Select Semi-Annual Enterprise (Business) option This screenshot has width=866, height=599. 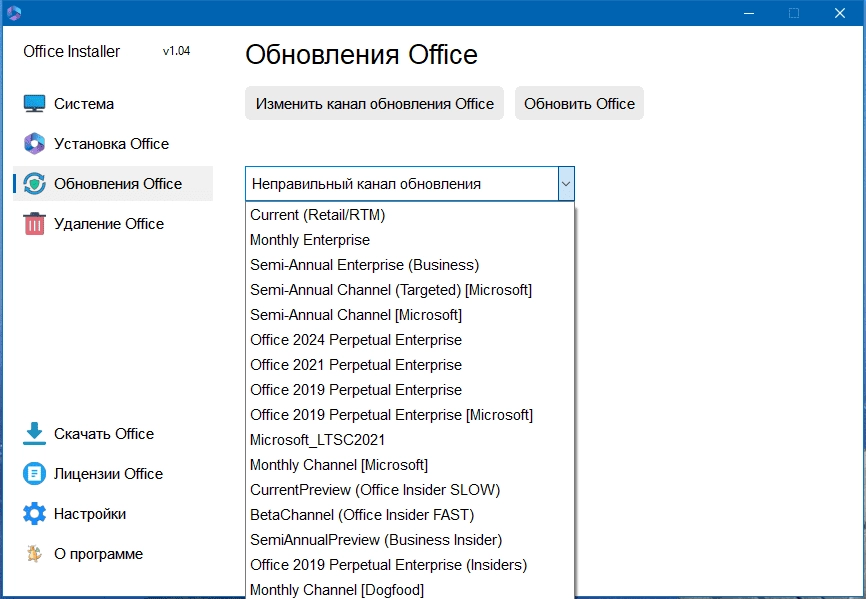410,264
